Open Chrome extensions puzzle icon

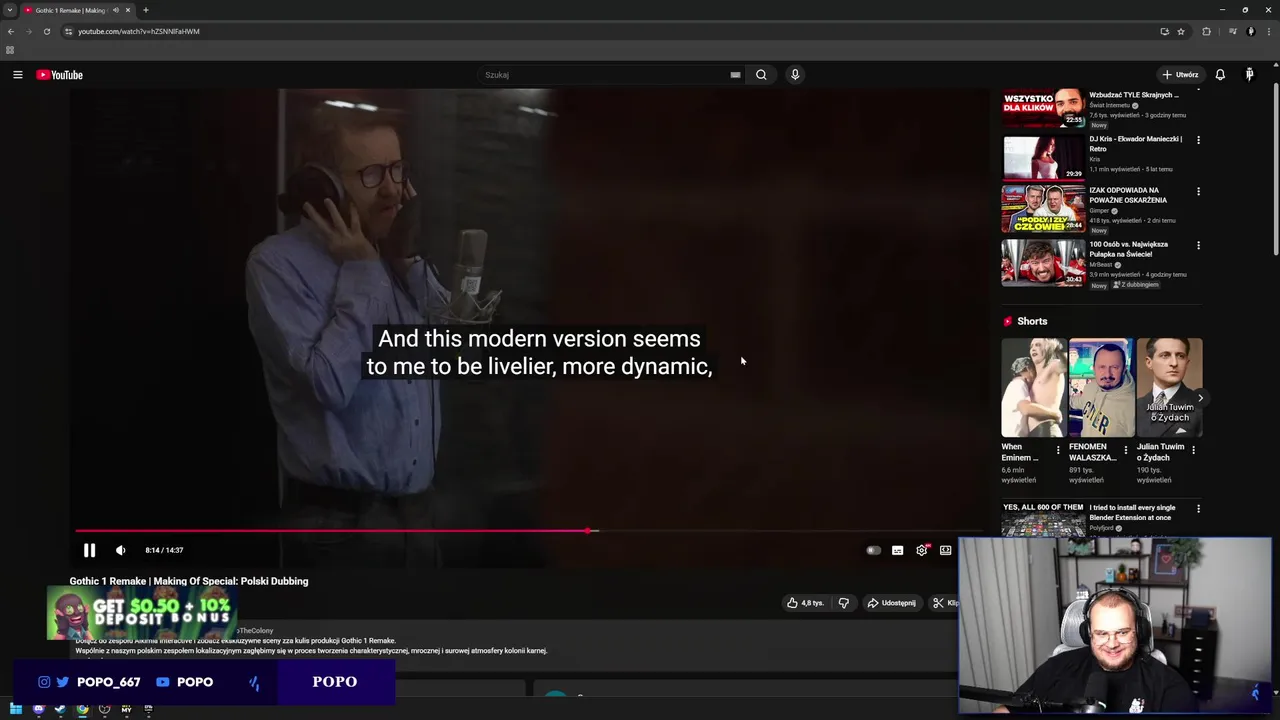pos(1206,31)
